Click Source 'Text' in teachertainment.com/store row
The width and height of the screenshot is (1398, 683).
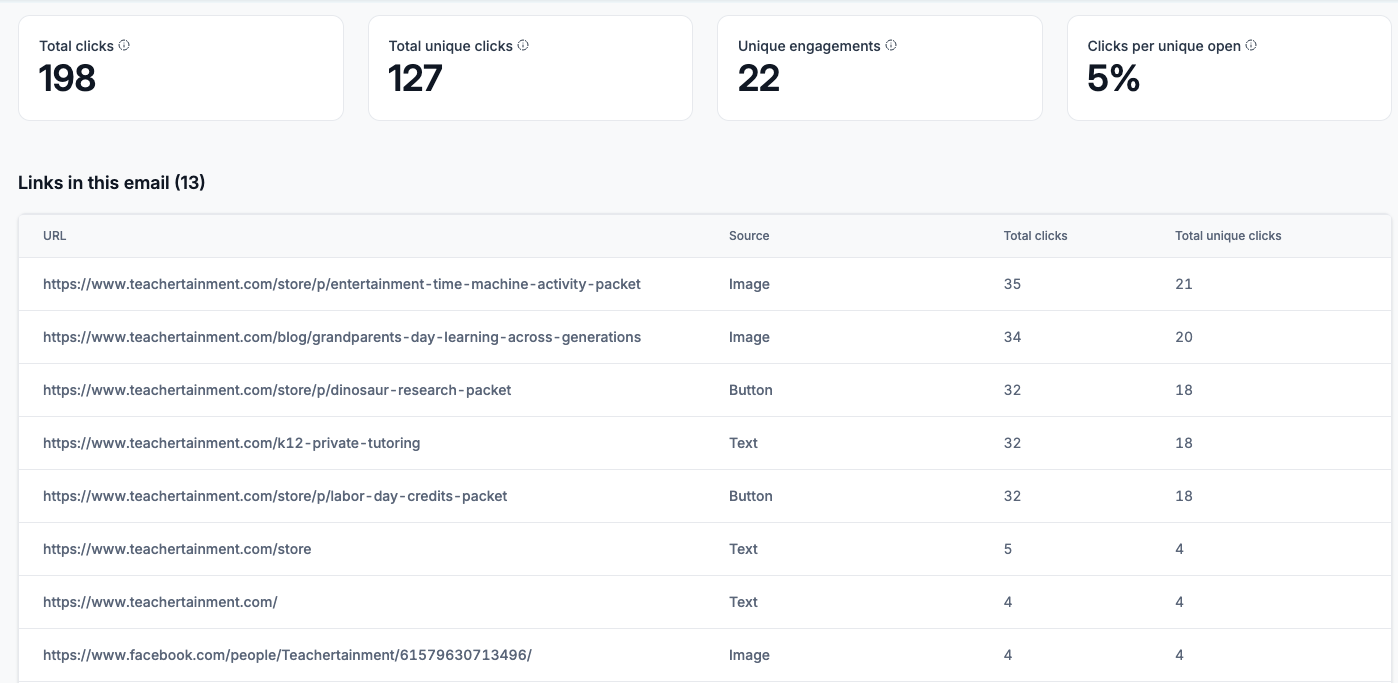pyautogui.click(x=743, y=549)
